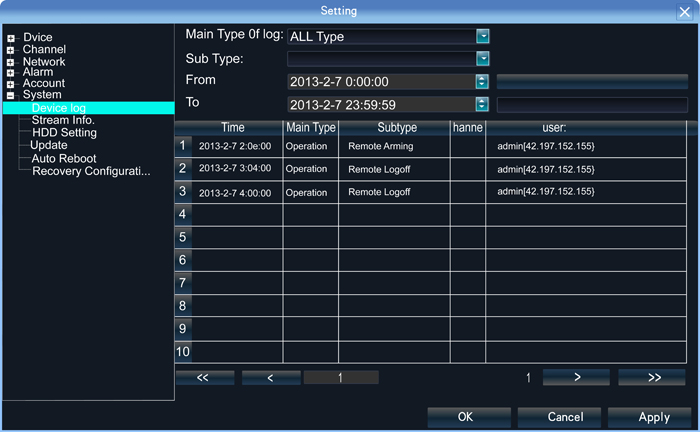Open Recovery Configurati... item
Image resolution: width=700 pixels, height=432 pixels.
[91, 171]
